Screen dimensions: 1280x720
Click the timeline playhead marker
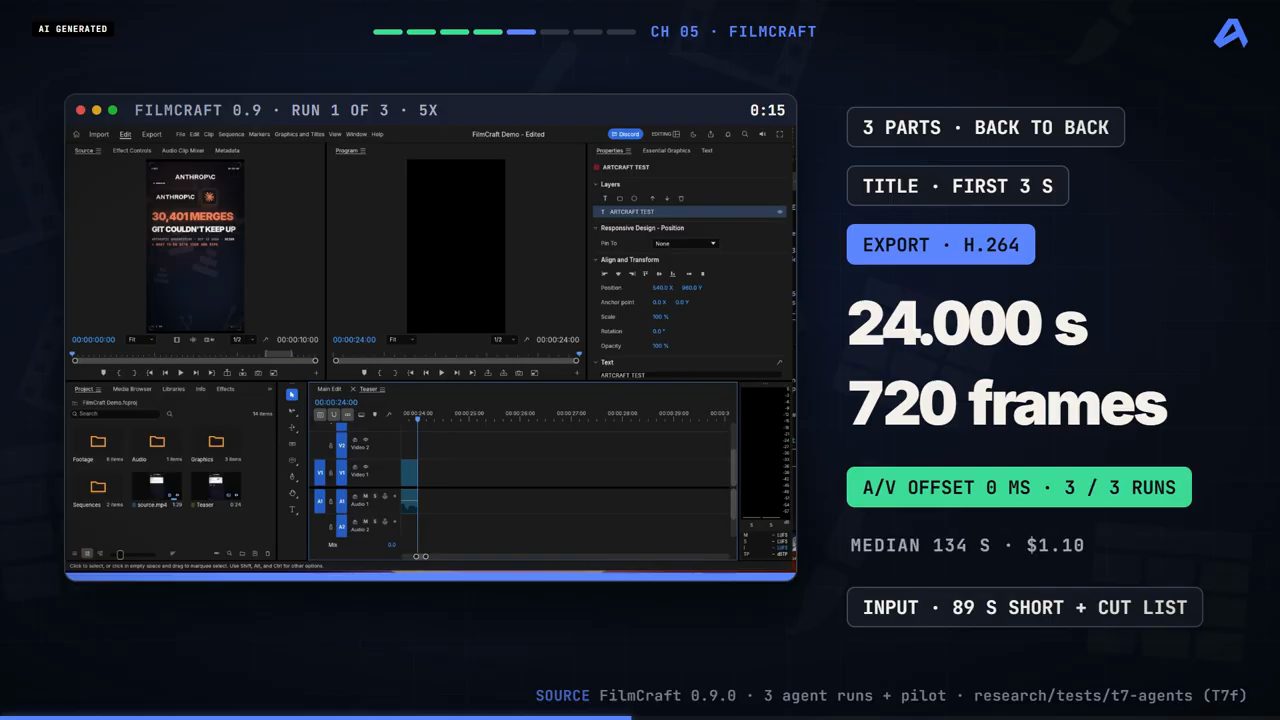417,418
